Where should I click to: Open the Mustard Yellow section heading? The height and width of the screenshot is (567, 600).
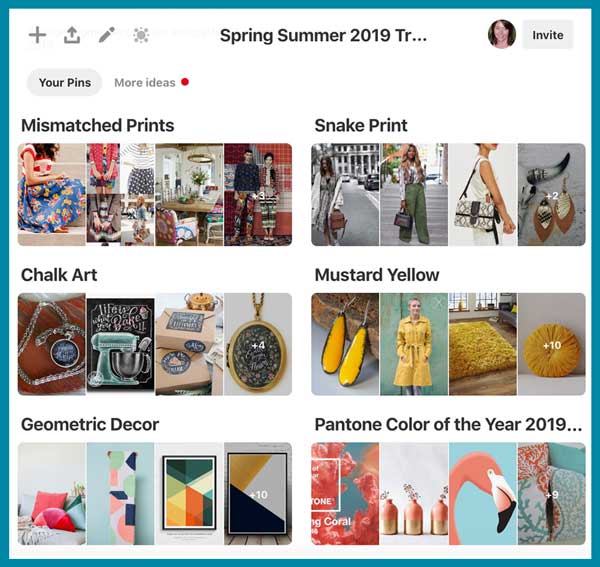pos(377,275)
